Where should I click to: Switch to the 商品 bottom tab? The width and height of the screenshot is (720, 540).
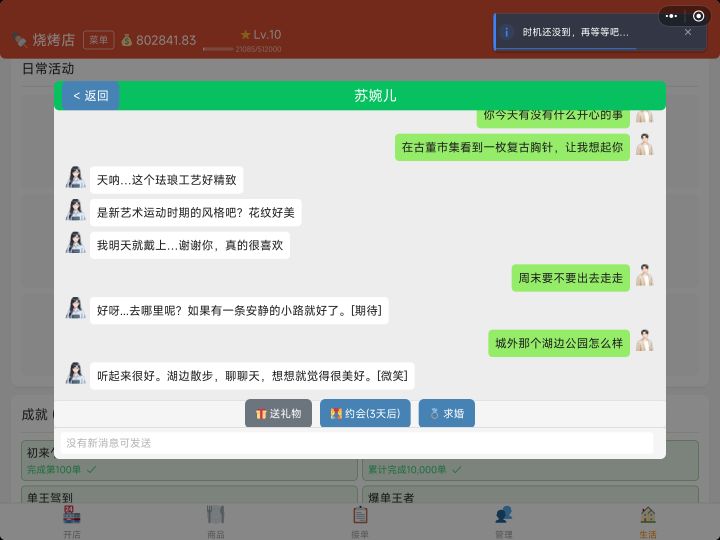pyautogui.click(x=215, y=522)
